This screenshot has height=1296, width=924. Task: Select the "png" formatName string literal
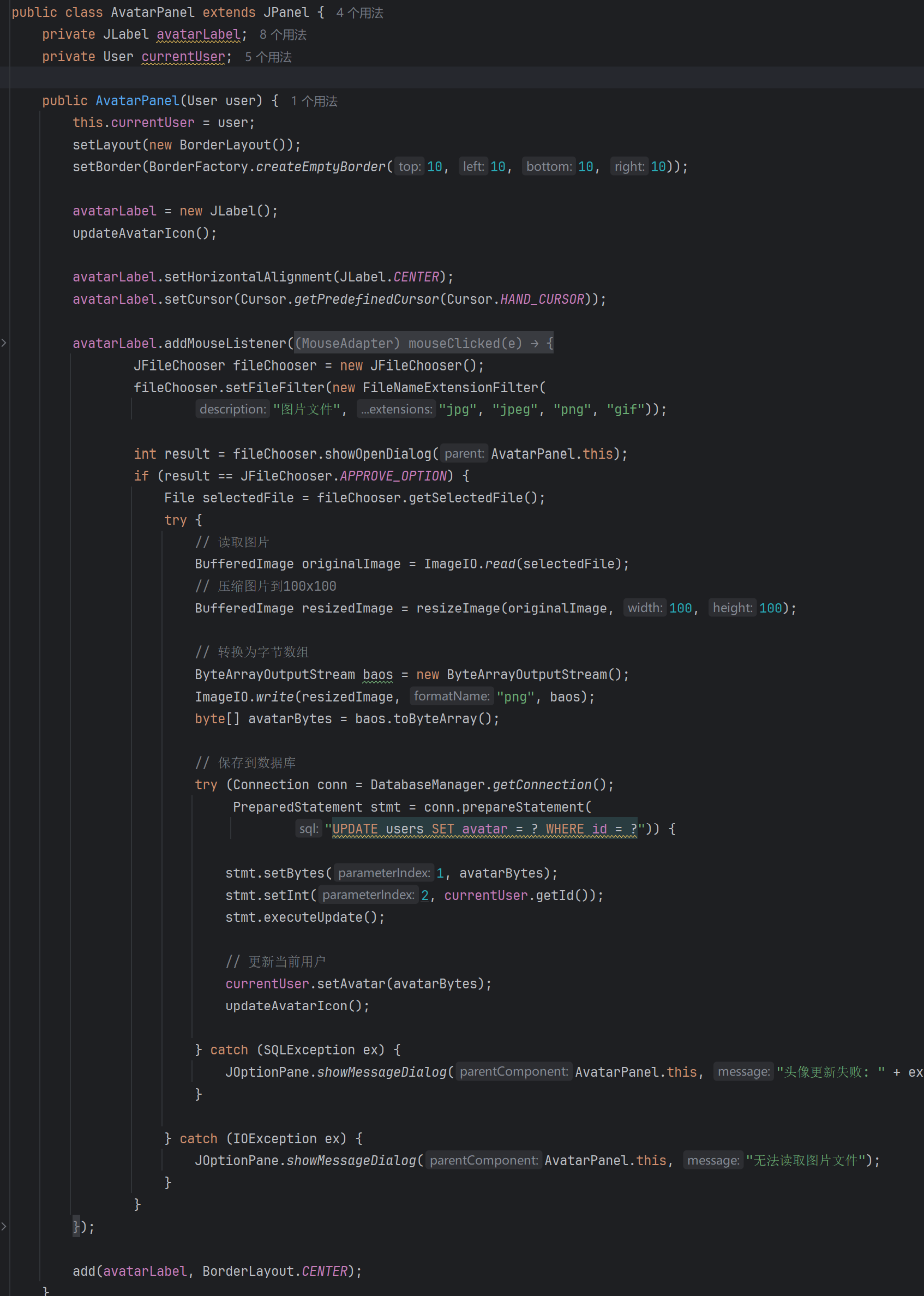[515, 697]
